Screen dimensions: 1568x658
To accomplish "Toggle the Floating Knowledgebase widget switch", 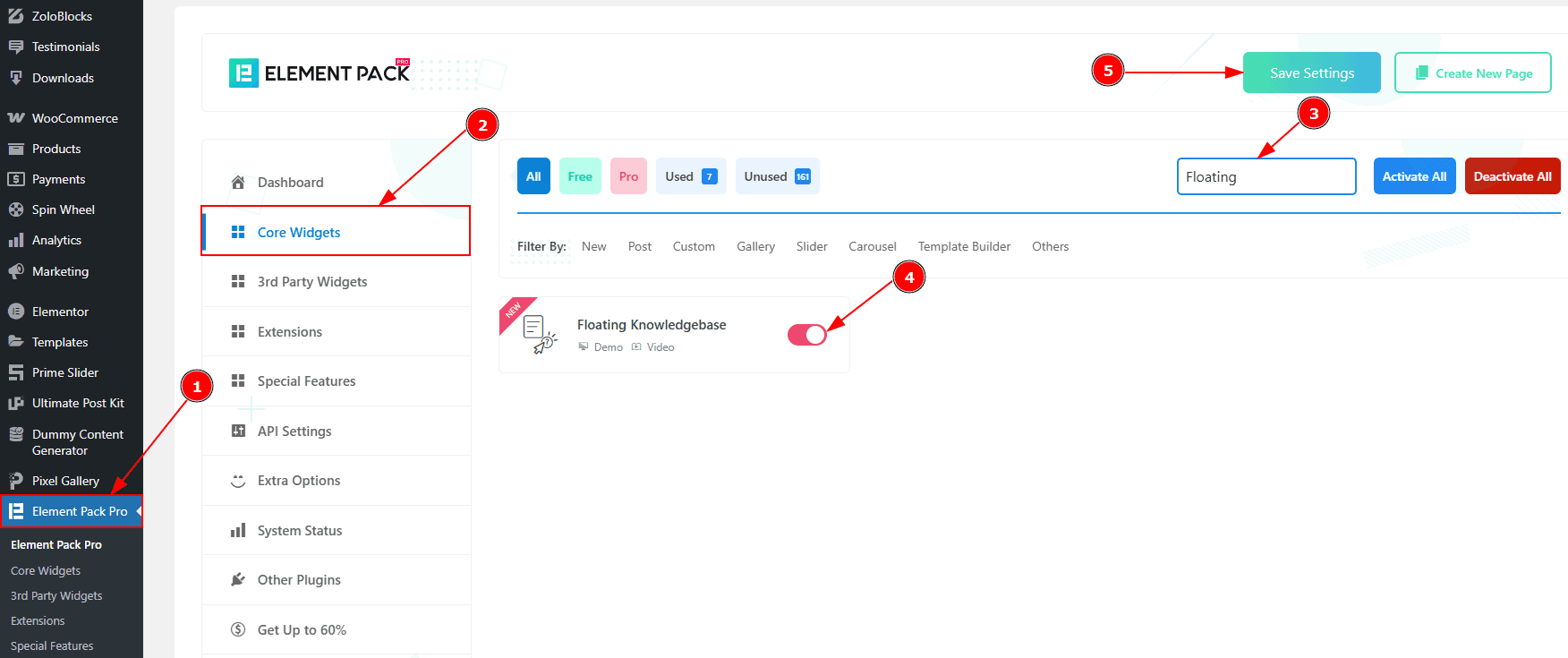I will point(807,334).
